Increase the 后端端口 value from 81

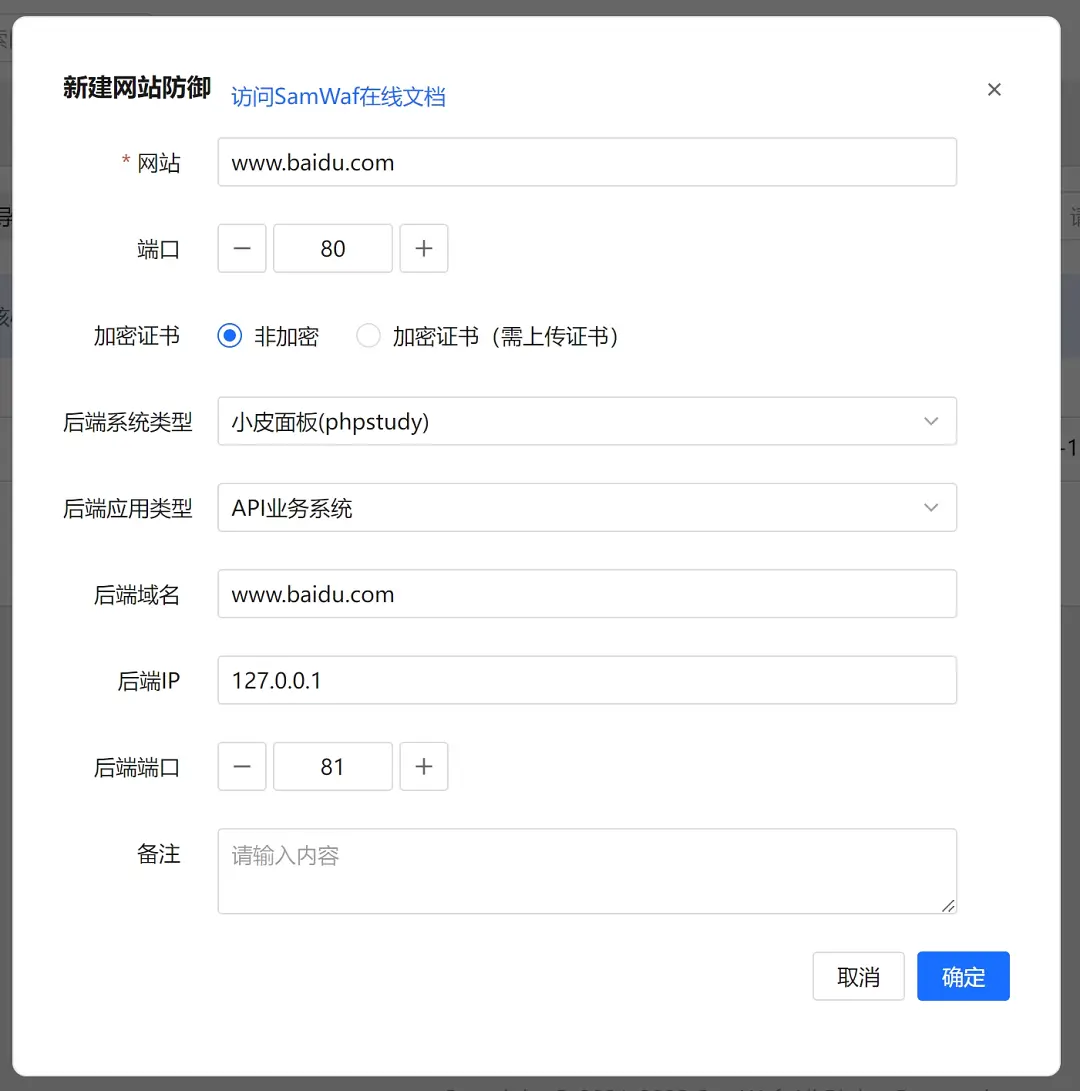(x=424, y=766)
